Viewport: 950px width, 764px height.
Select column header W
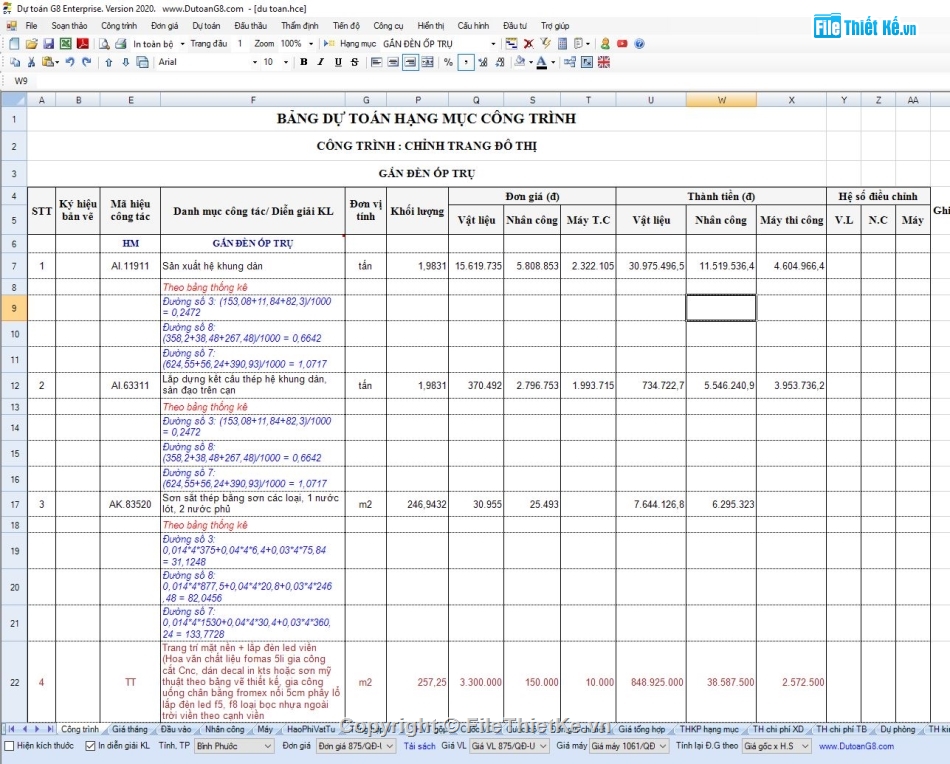tap(721, 100)
